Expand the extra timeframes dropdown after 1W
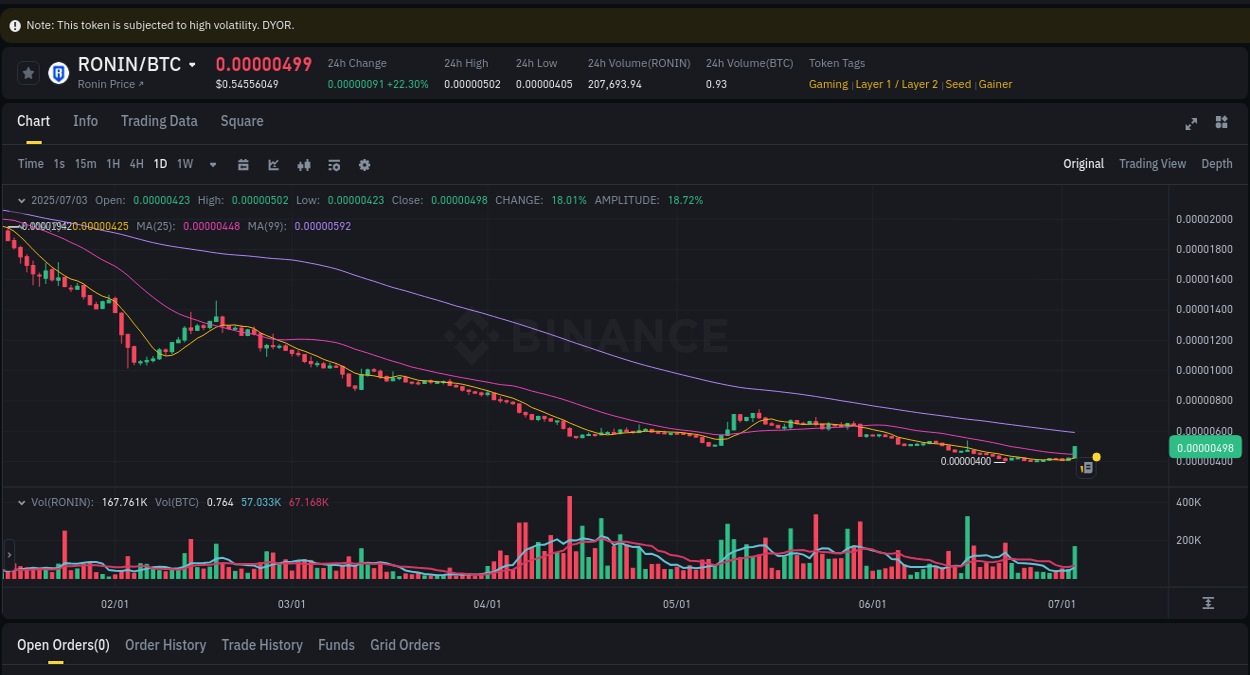The height and width of the screenshot is (675, 1250). point(212,164)
